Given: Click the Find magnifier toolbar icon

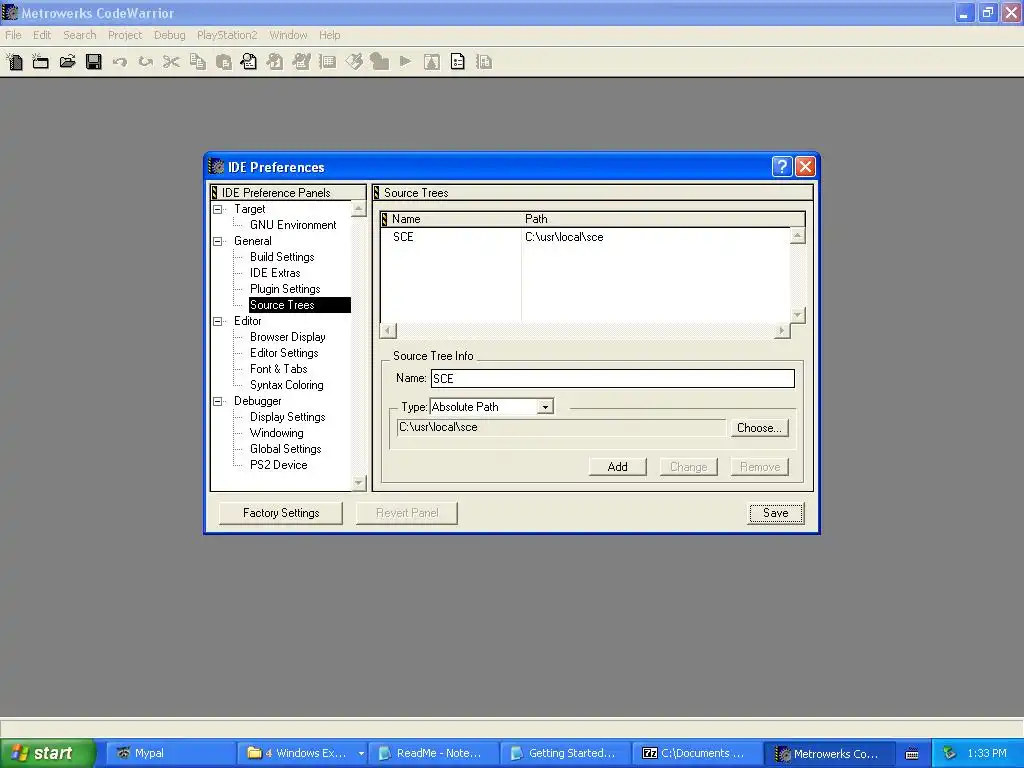Looking at the screenshot, I should click(x=249, y=62).
